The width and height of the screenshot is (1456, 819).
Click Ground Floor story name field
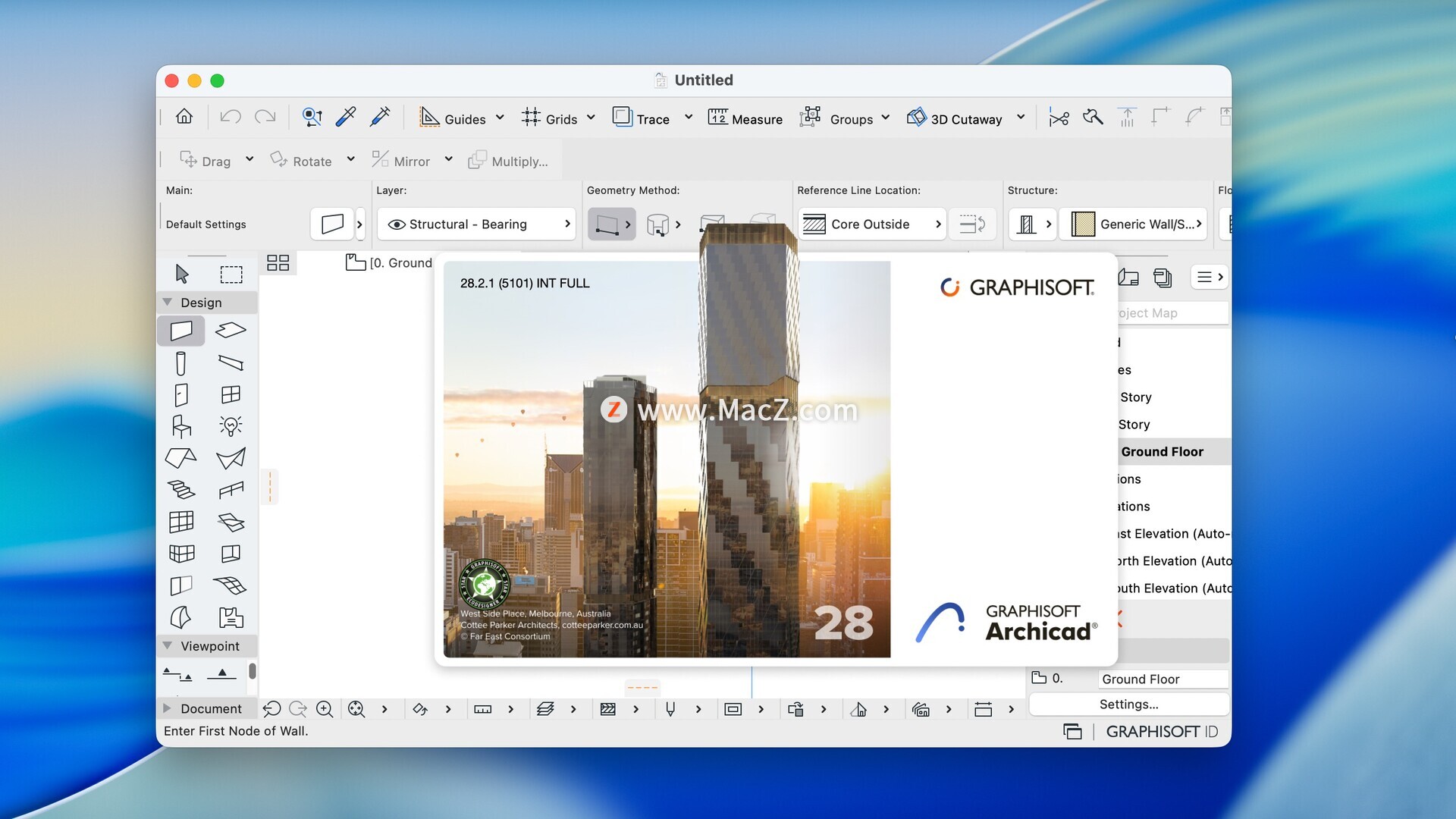click(1163, 679)
